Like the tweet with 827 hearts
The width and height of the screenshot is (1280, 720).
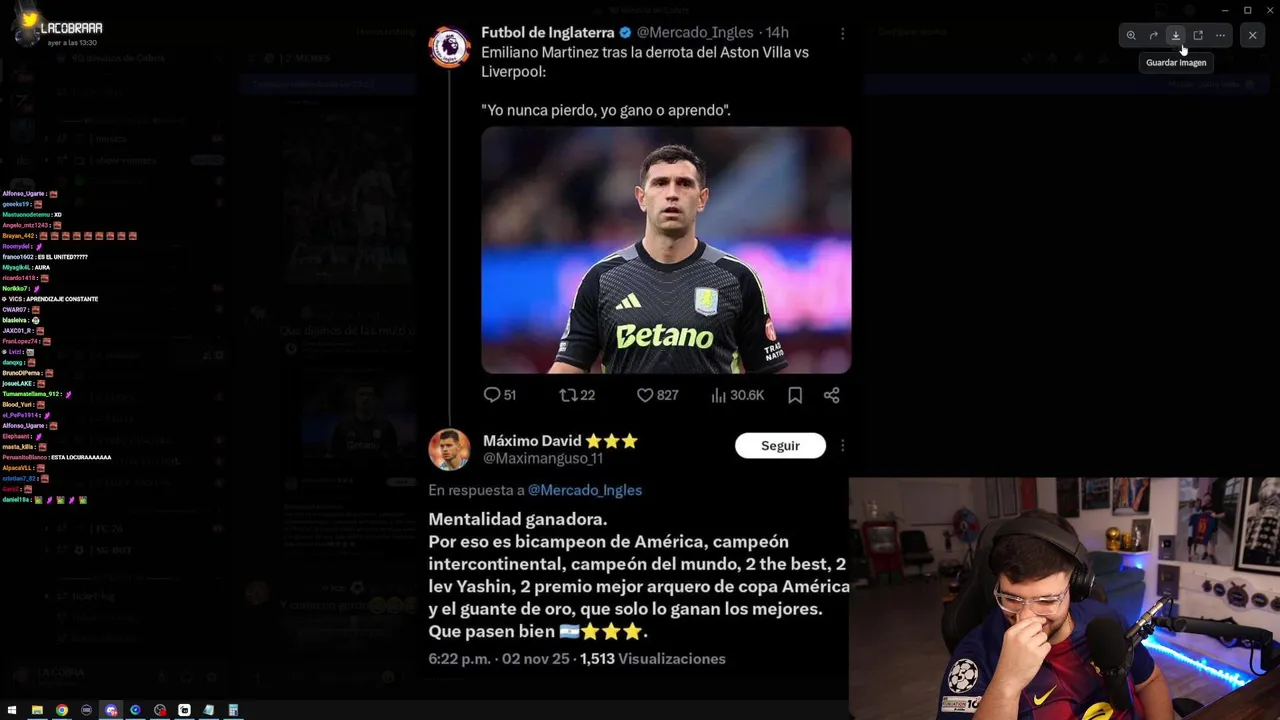[645, 395]
